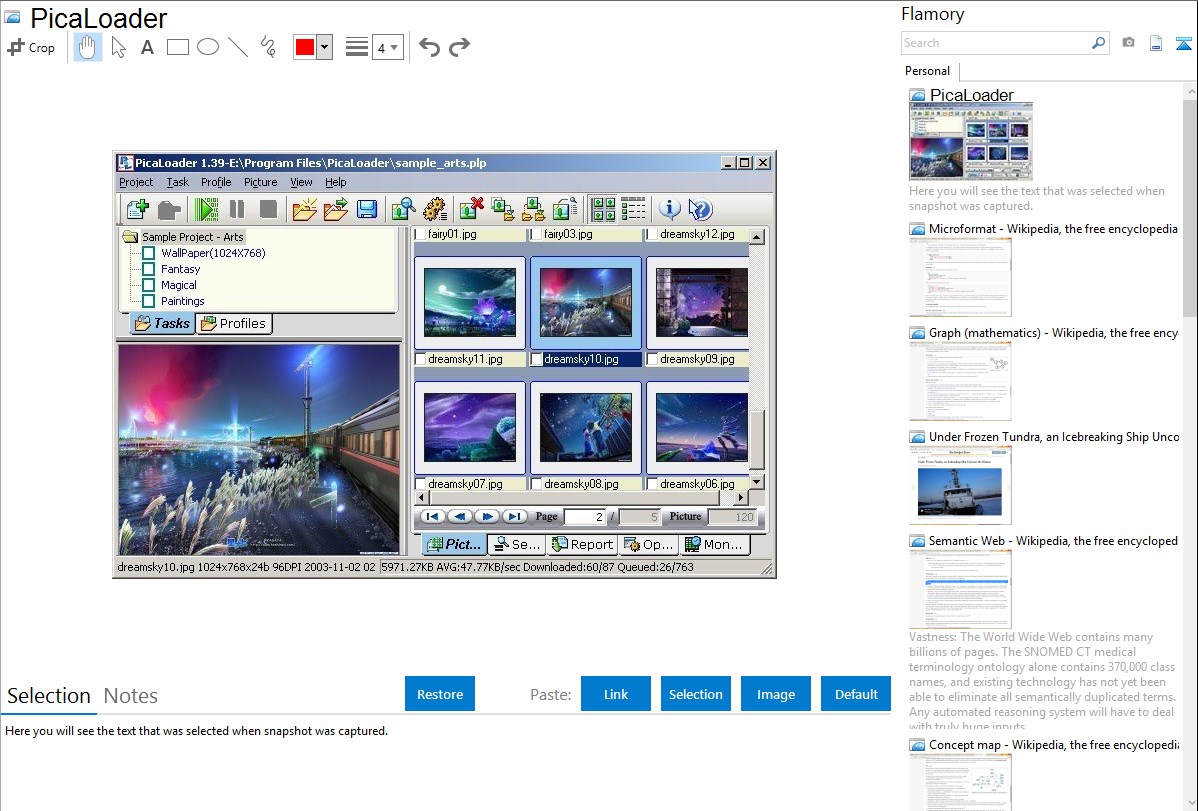The height and width of the screenshot is (811, 1198).
Task: Open the Task menu in PicaLoader
Action: pyautogui.click(x=177, y=182)
